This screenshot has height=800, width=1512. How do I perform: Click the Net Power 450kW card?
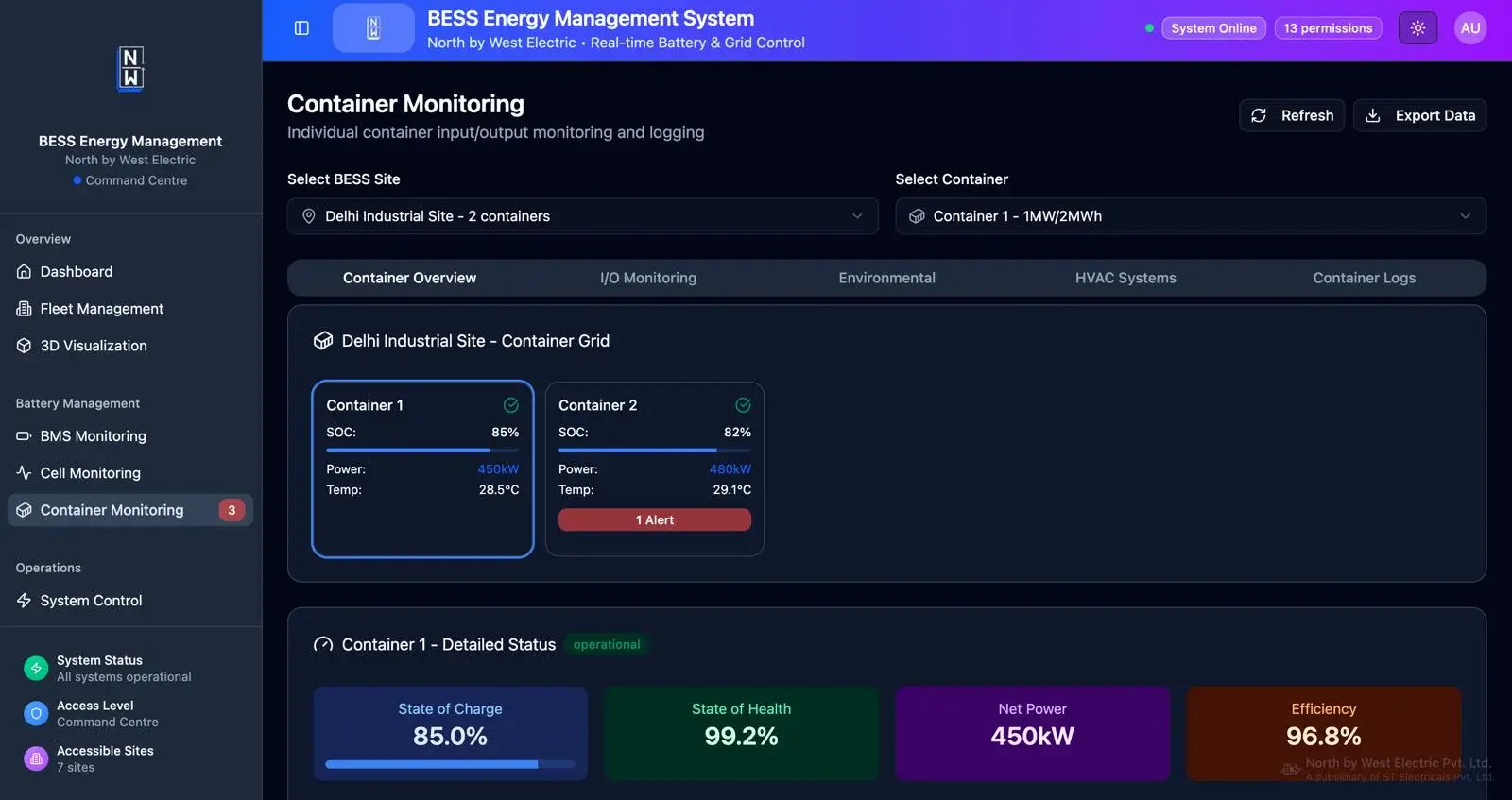pos(1032,733)
